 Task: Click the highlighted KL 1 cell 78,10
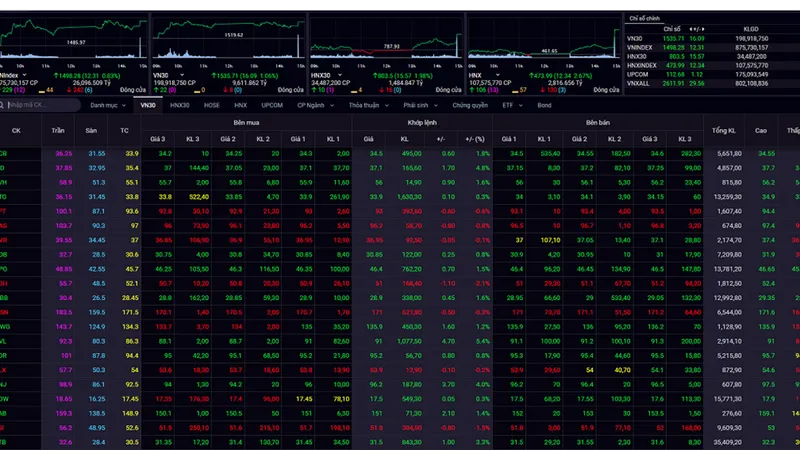coord(341,399)
